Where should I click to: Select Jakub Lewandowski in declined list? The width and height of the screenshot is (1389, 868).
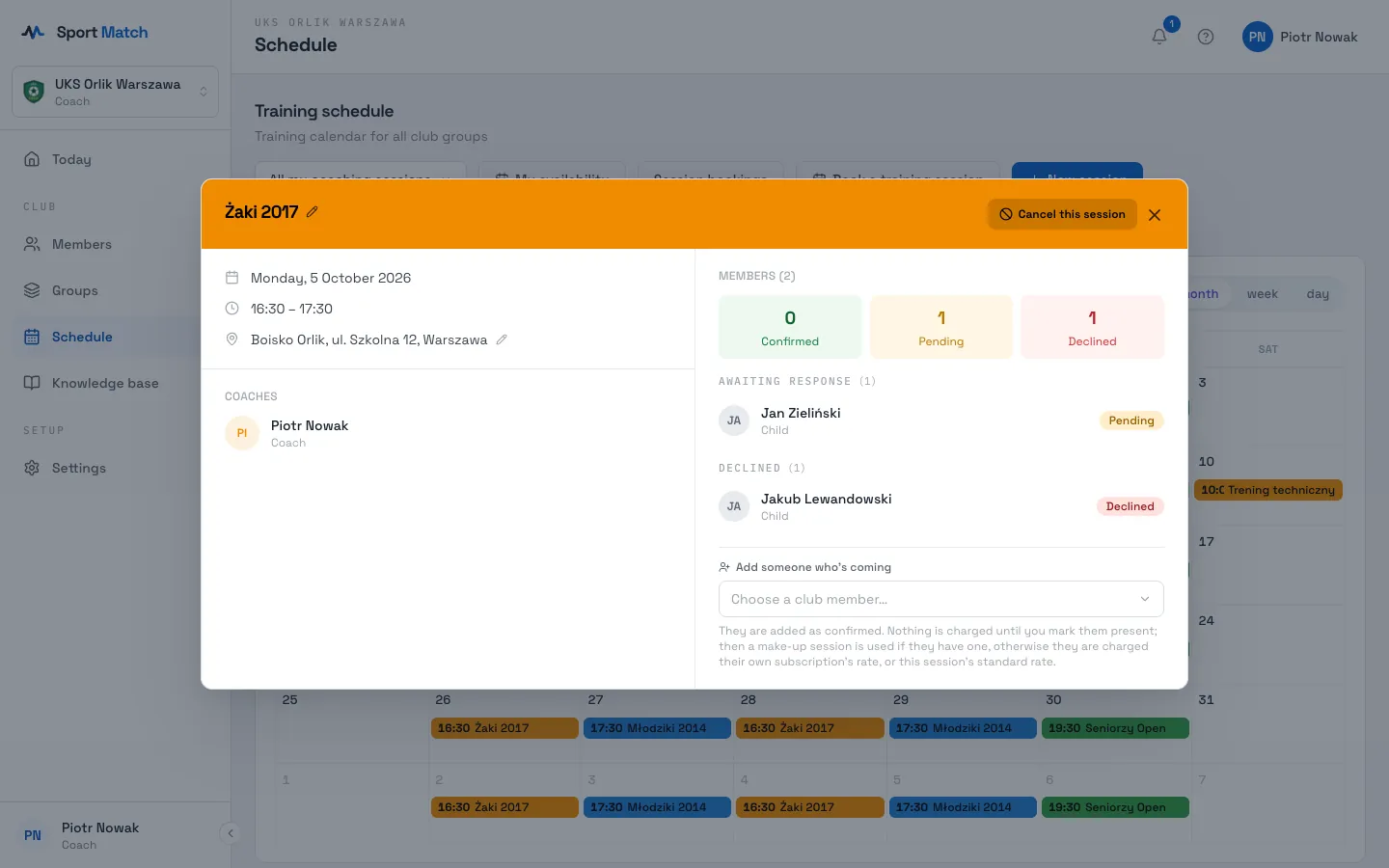coord(940,506)
